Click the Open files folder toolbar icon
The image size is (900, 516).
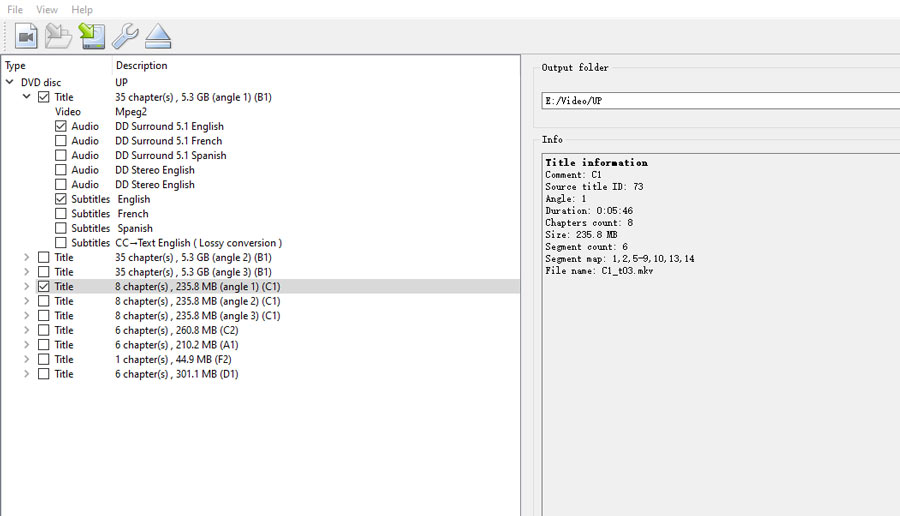click(x=59, y=36)
